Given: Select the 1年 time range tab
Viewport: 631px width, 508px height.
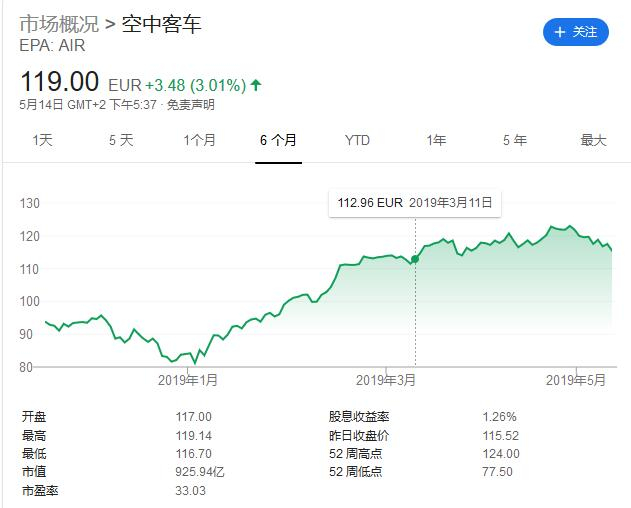Looking at the screenshot, I should click(x=436, y=140).
